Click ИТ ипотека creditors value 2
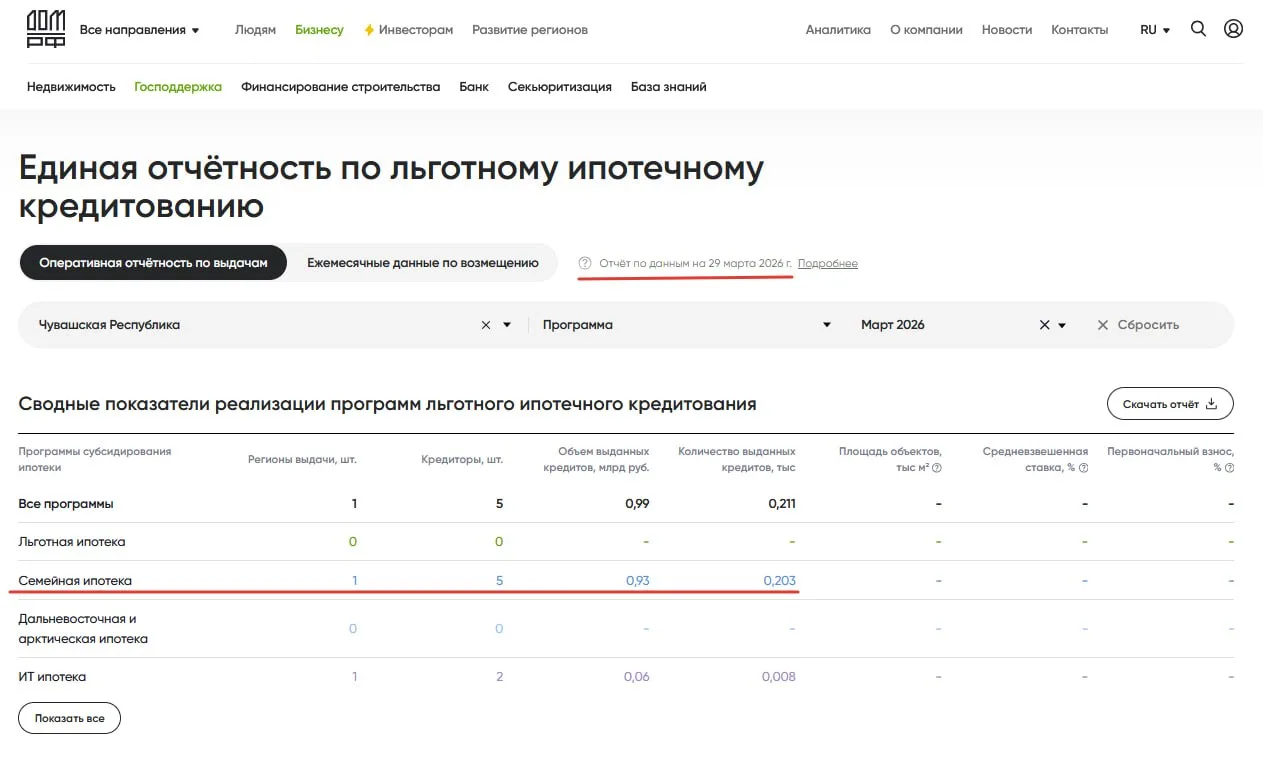 point(500,677)
